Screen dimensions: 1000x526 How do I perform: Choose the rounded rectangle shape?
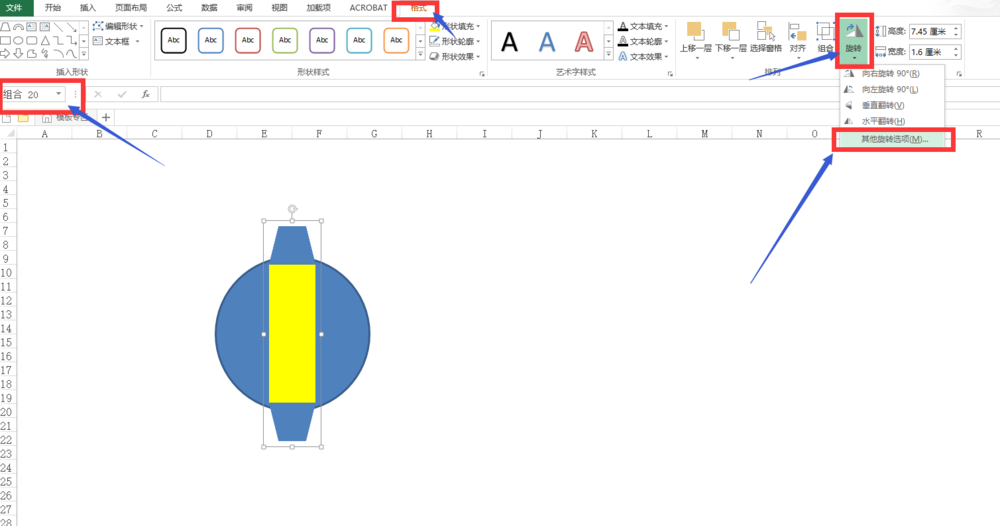coord(31,40)
